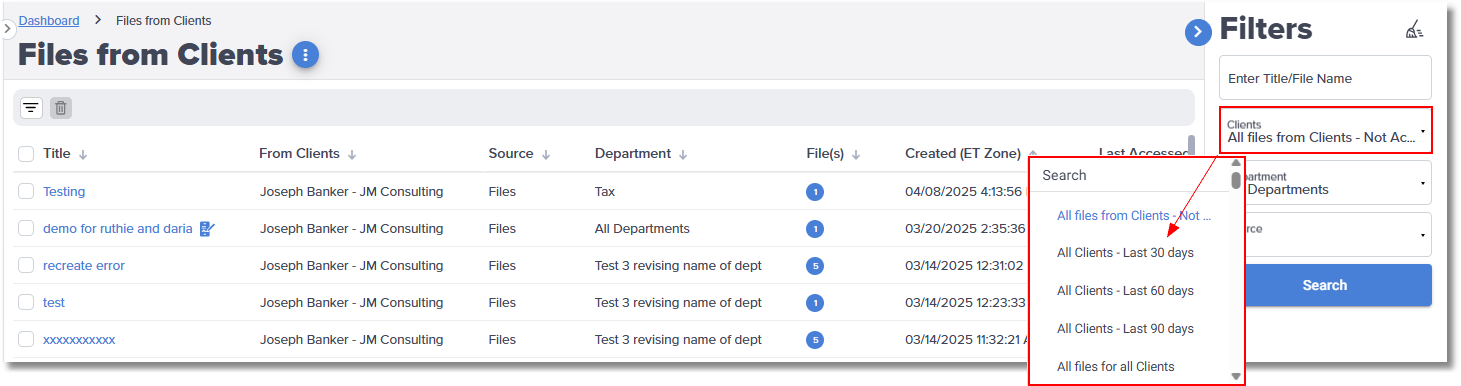The width and height of the screenshot is (1461, 386).
Task: Check the box for the recreate error row
Action: (x=26, y=265)
